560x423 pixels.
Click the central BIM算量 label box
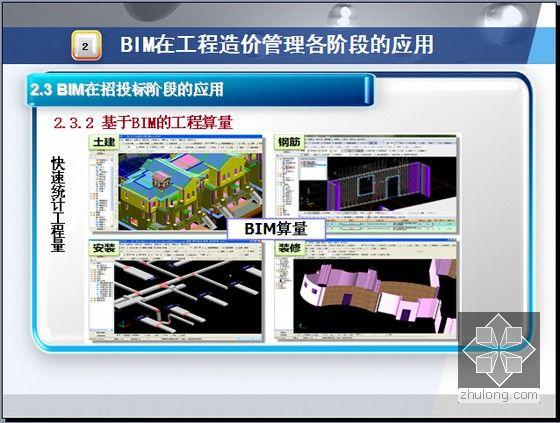pyautogui.click(x=276, y=229)
